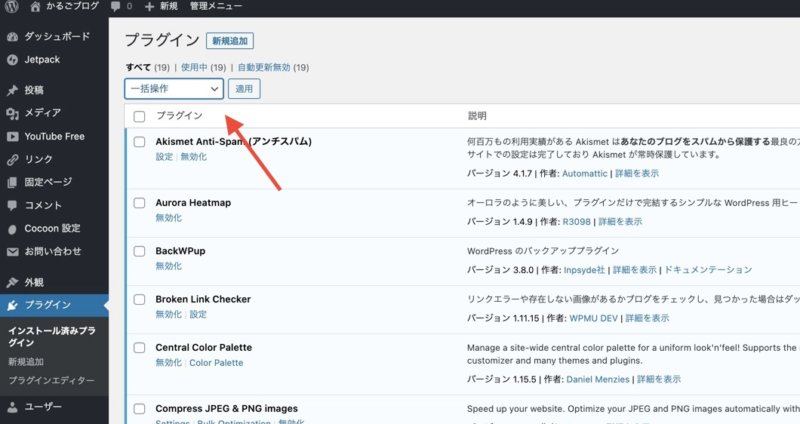Click the Jetpack sidebar icon
Image resolution: width=800 pixels, height=424 pixels.
(x=13, y=60)
